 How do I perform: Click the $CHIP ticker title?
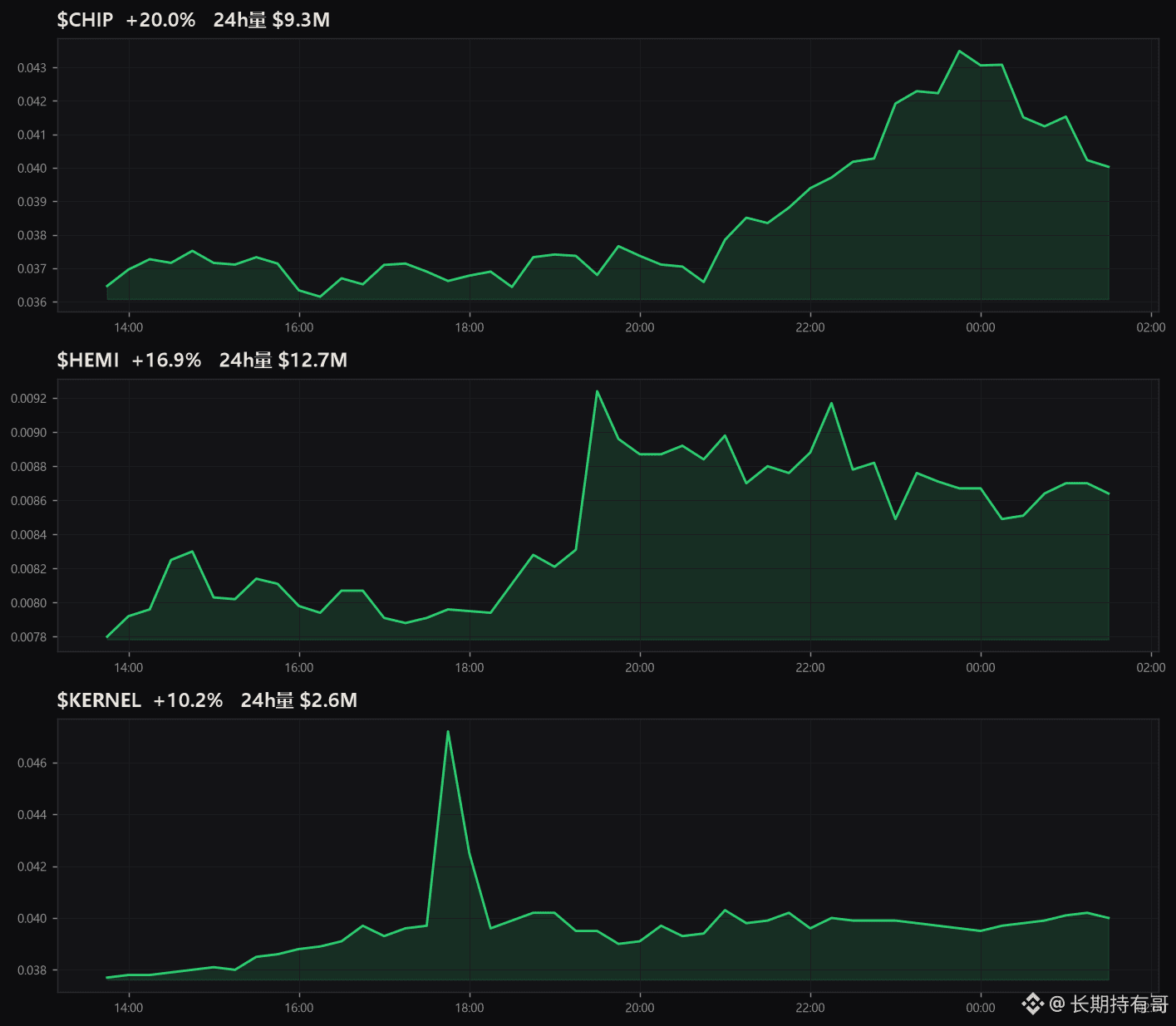pos(85,20)
